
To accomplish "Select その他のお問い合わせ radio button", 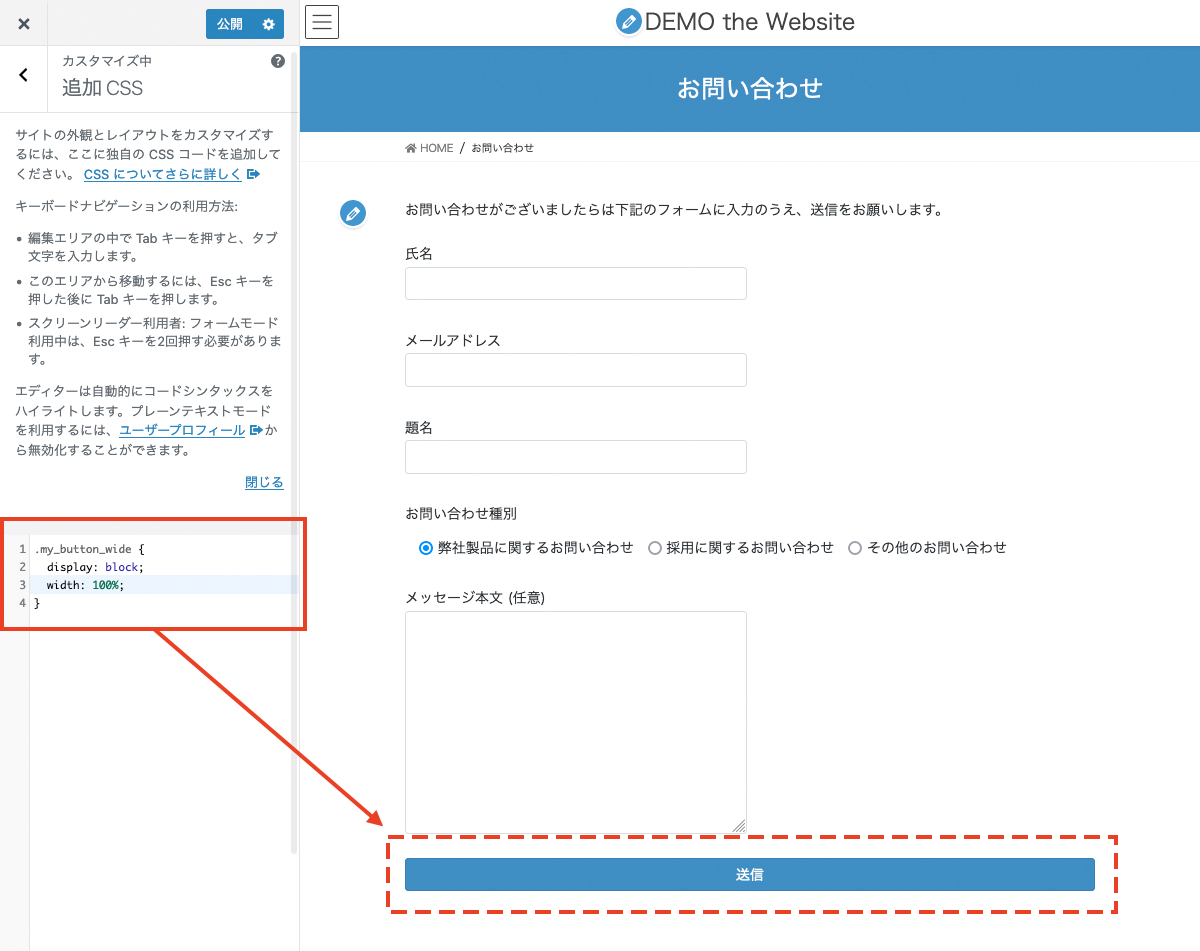I will tap(855, 547).
